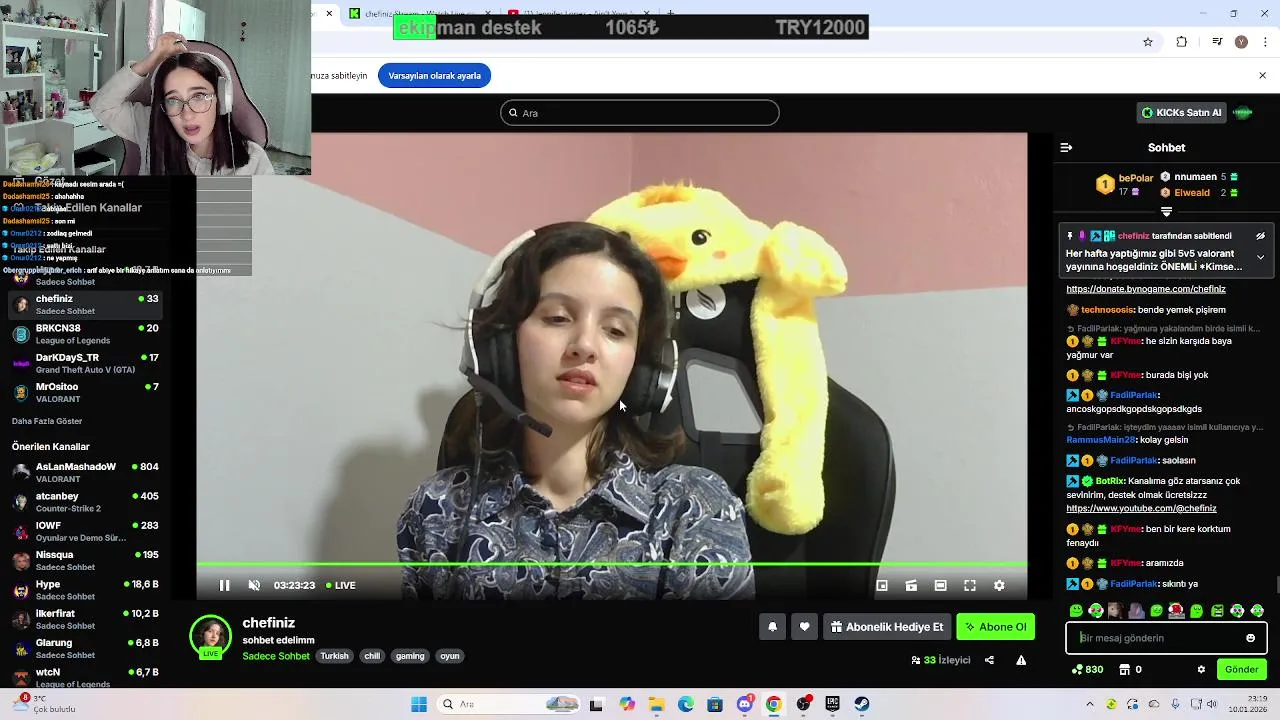Click the chill tag
This screenshot has width=1280, height=720.
pos(372,656)
